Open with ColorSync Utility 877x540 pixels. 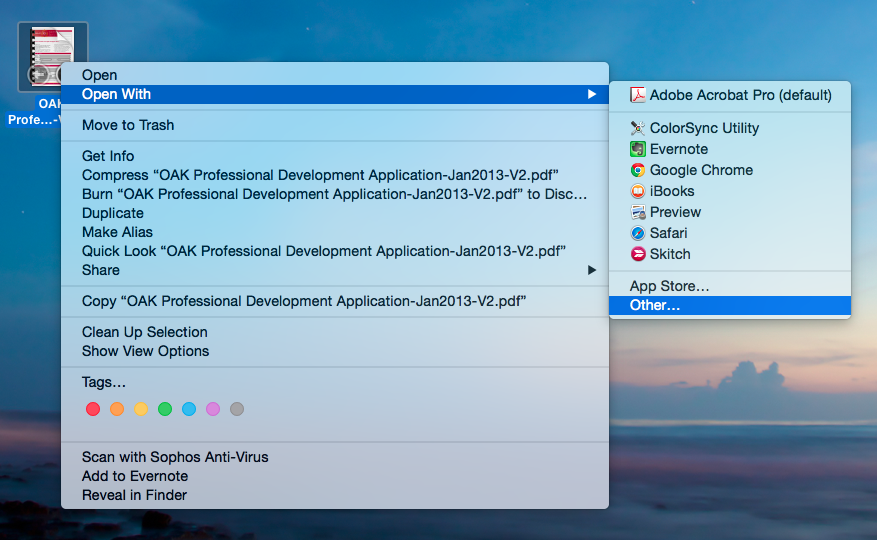point(730,128)
